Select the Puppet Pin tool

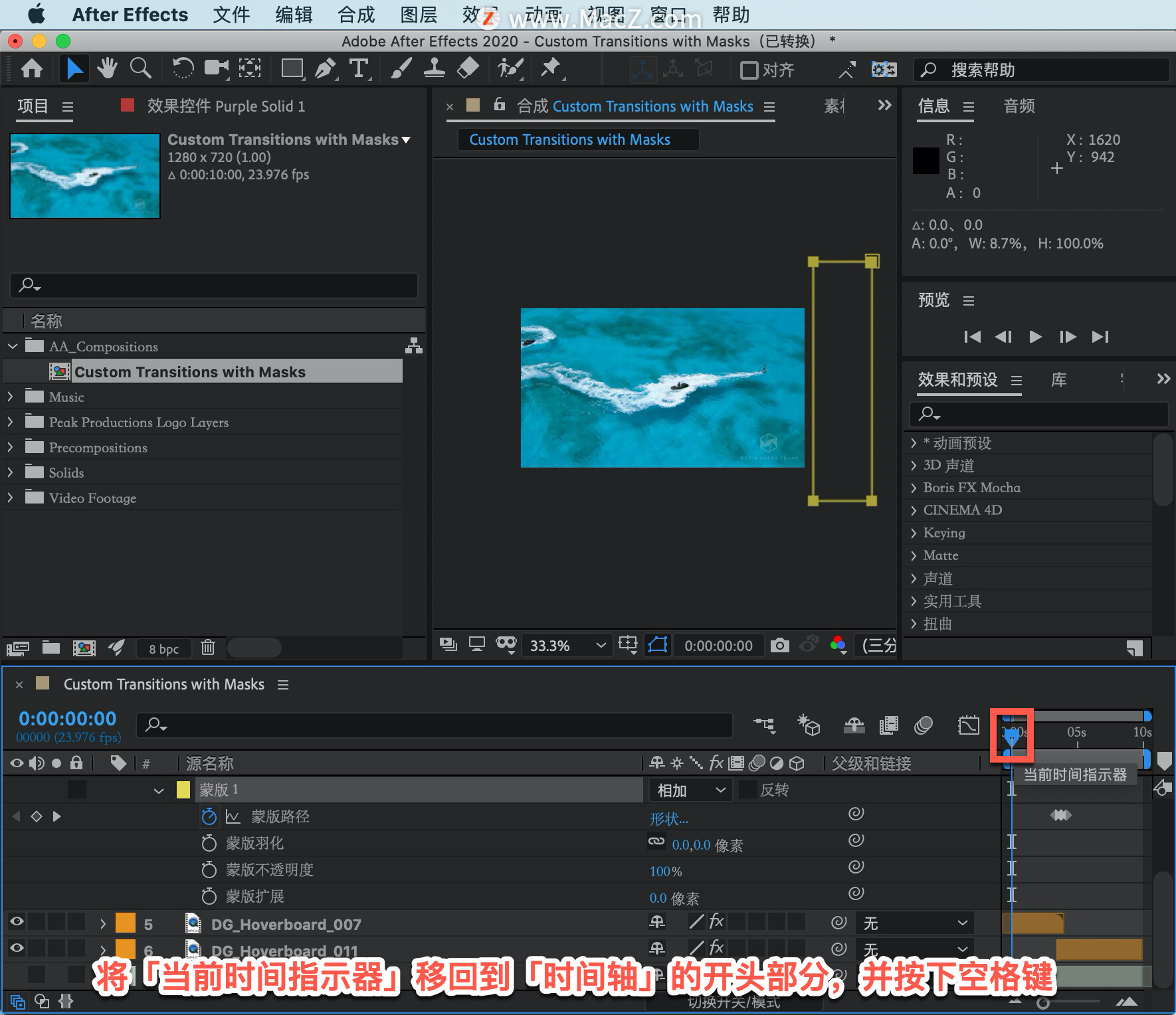pyautogui.click(x=551, y=68)
